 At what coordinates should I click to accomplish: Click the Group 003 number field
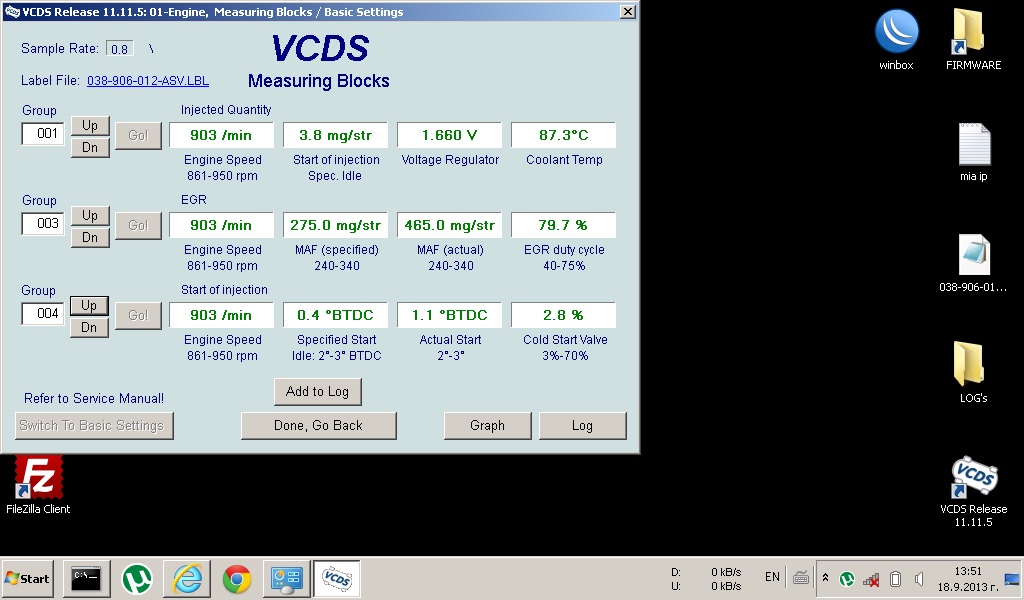coord(43,224)
